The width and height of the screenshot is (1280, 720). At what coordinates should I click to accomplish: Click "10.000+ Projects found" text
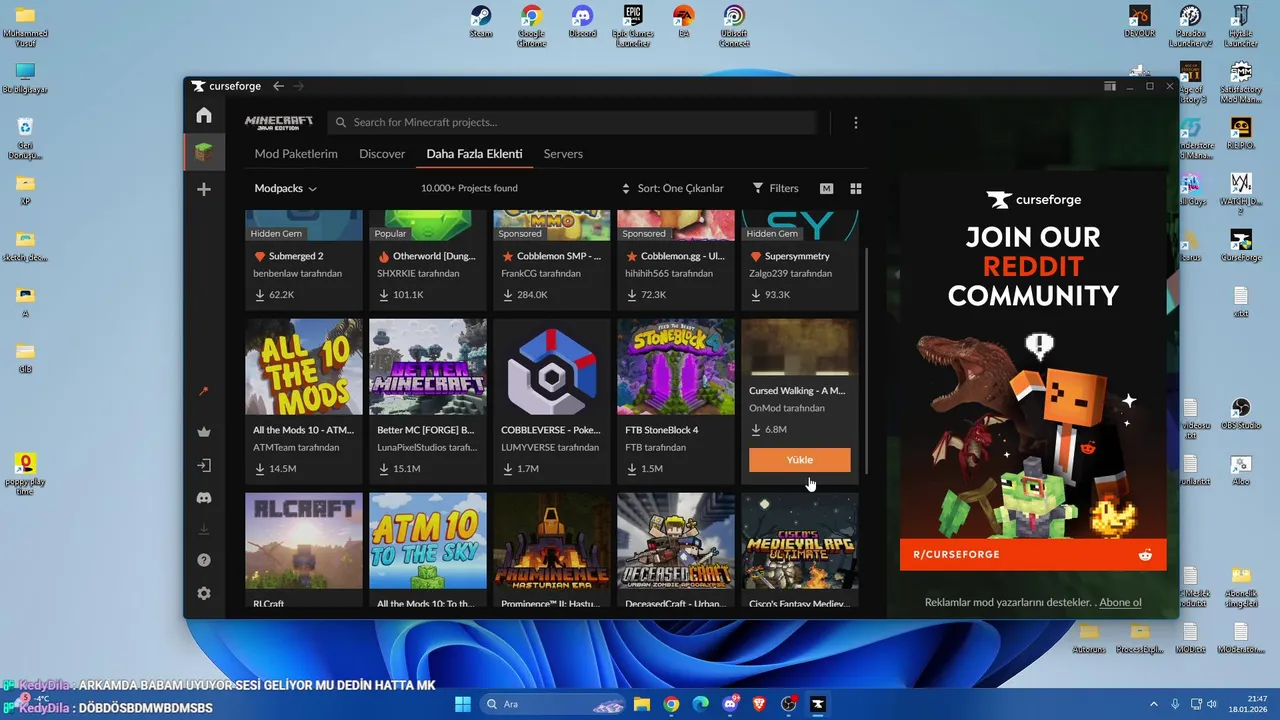469,188
